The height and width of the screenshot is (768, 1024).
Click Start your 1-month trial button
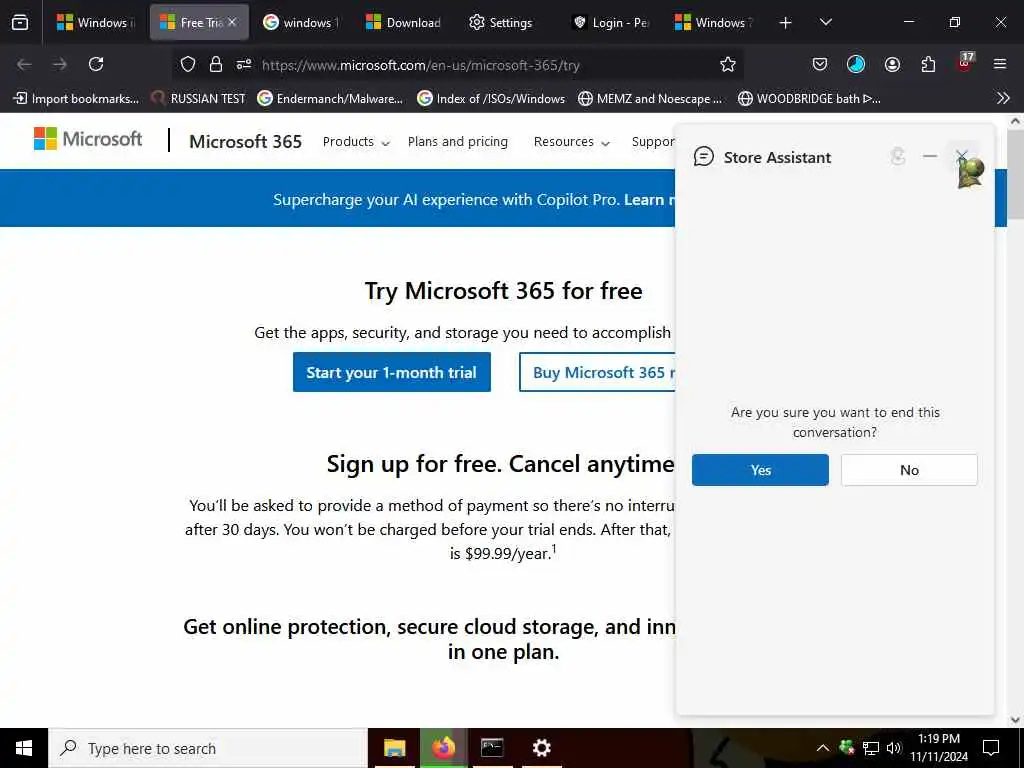392,372
